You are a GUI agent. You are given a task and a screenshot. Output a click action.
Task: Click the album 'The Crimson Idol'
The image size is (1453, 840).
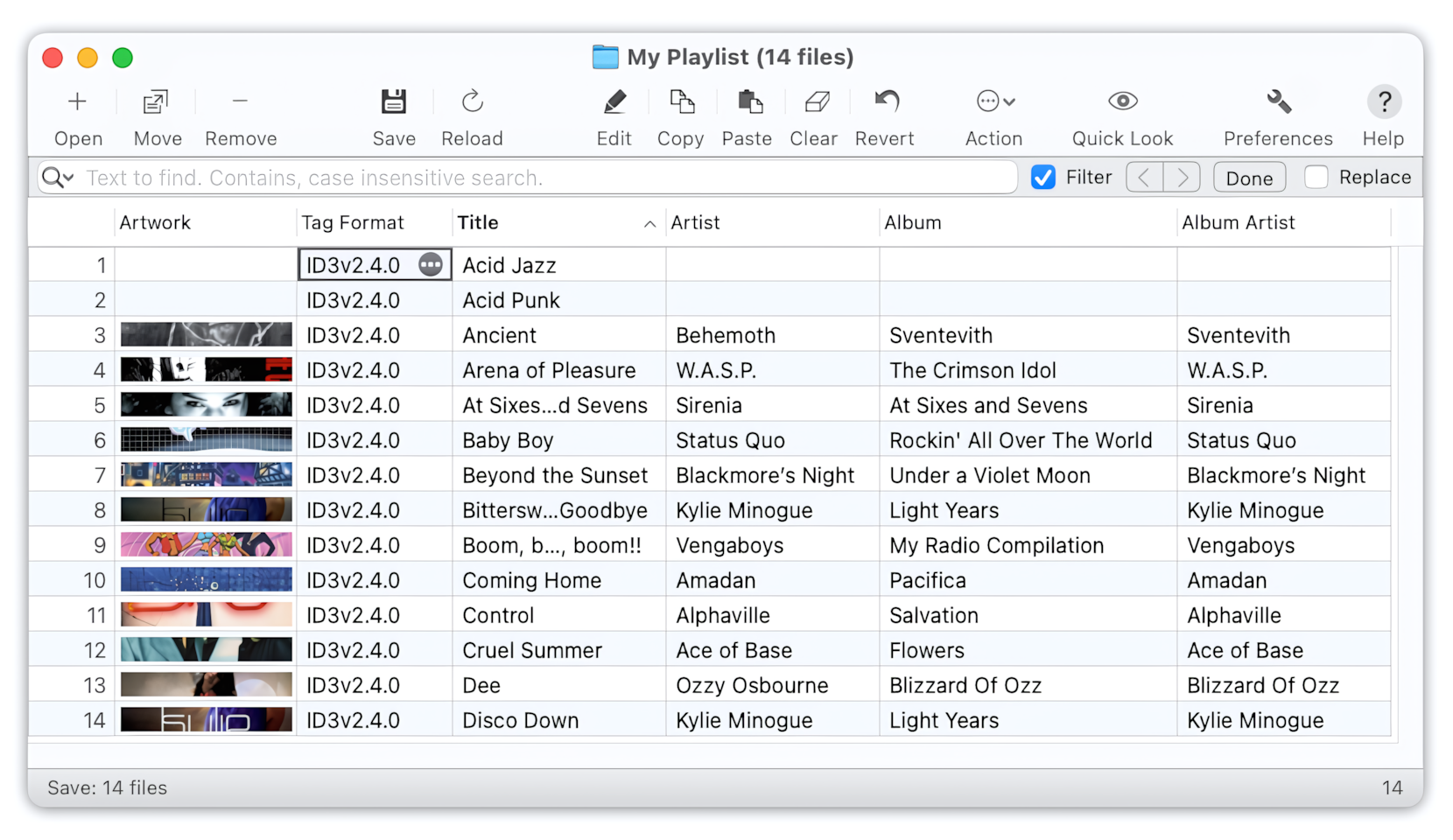[x=972, y=370]
